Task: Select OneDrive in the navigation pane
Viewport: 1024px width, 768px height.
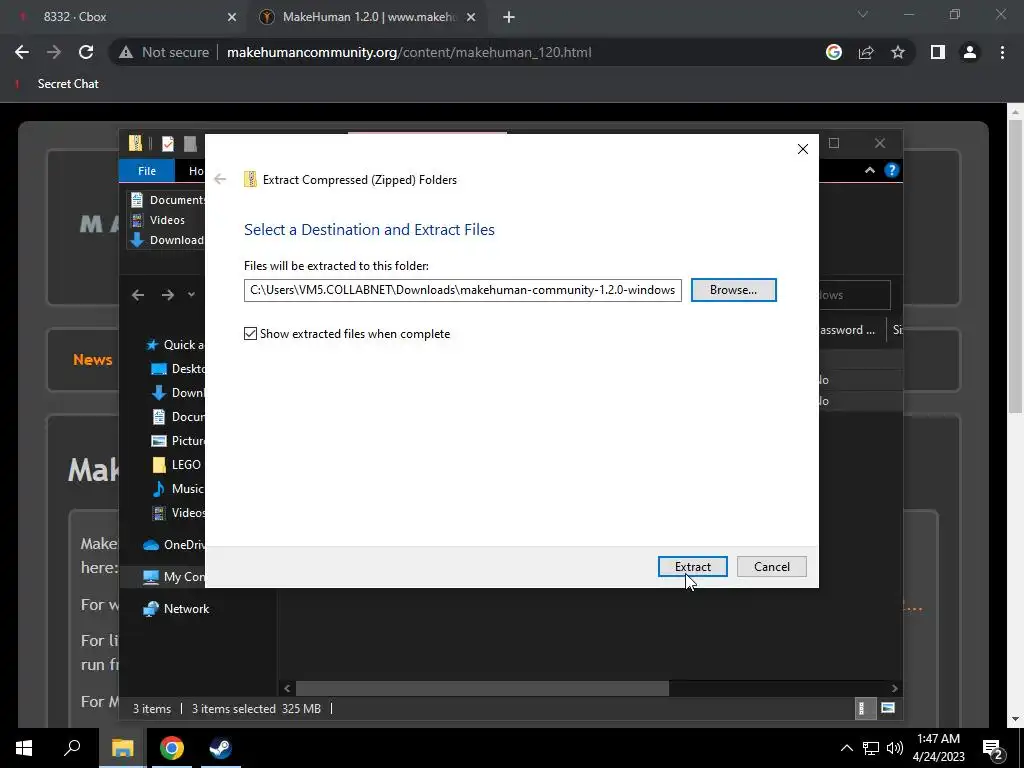Action: [x=174, y=545]
